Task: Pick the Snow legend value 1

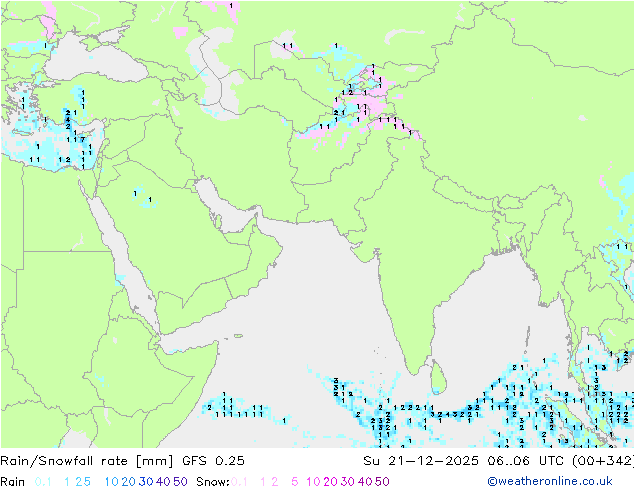Action: (263, 482)
